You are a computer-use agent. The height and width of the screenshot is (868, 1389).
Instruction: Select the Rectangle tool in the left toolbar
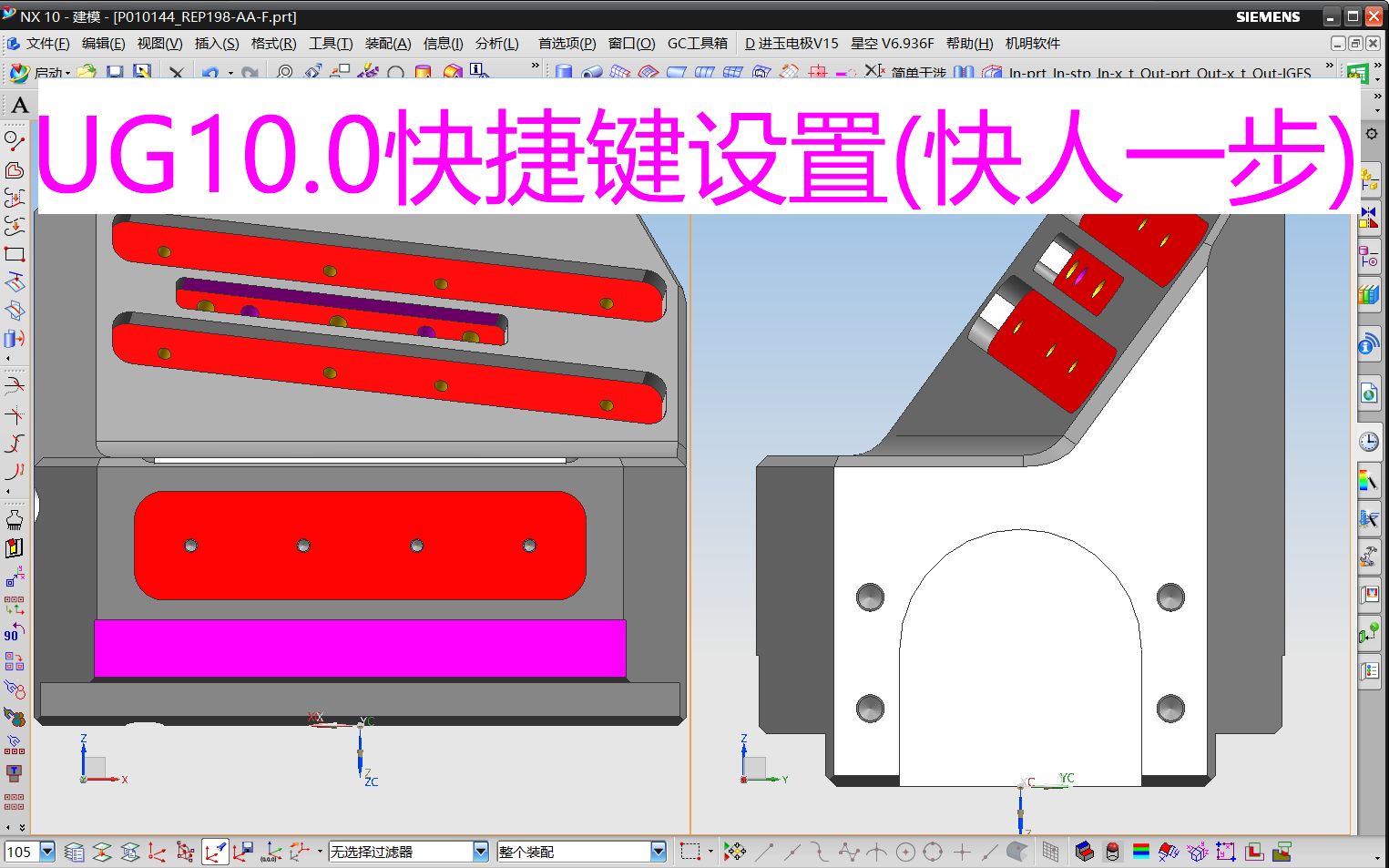tap(15, 255)
